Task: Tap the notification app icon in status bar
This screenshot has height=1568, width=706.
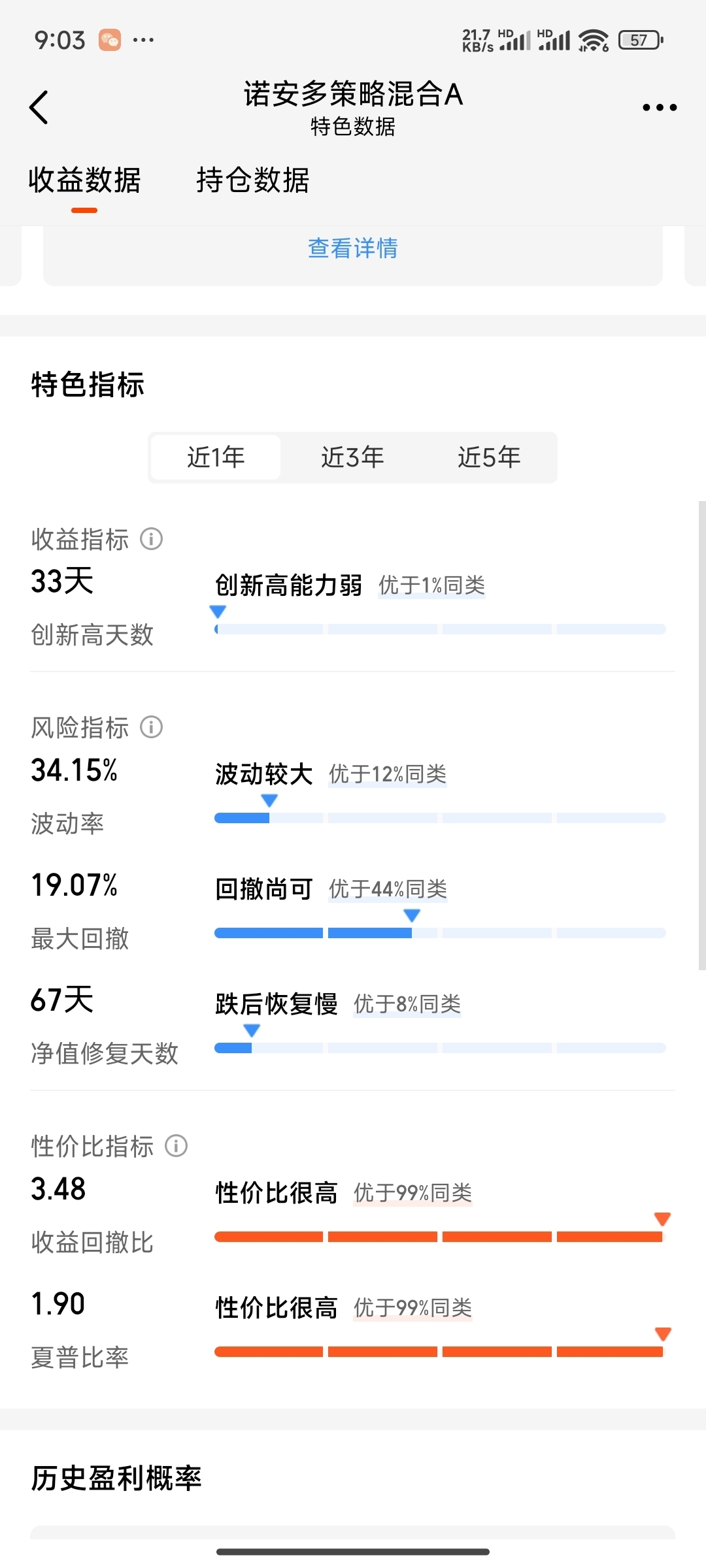Action: [110, 40]
